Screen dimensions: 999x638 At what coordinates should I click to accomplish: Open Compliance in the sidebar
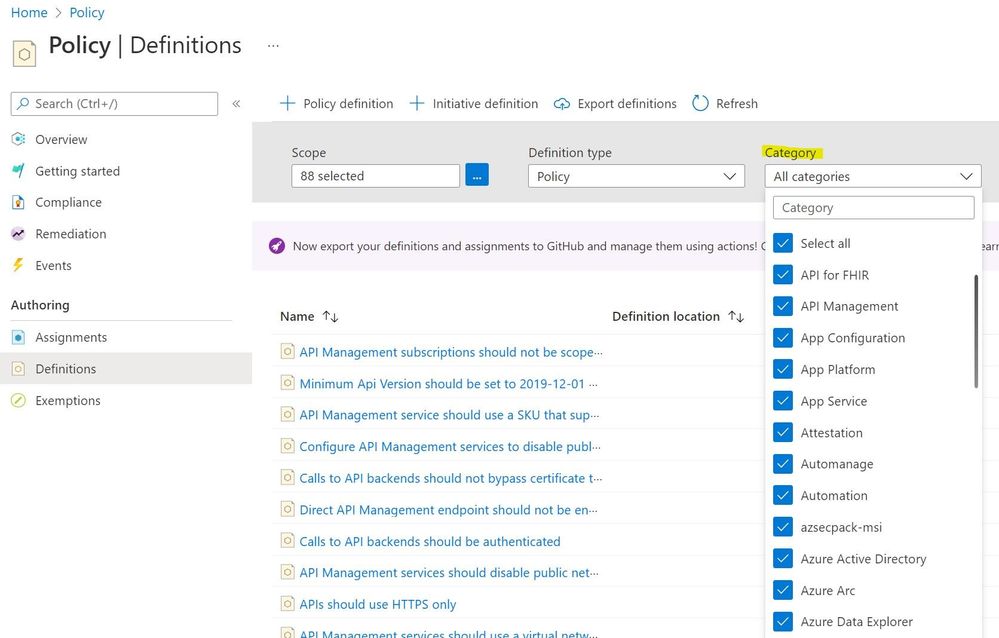tap(68, 202)
